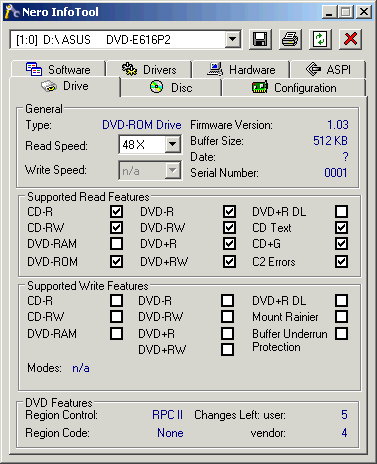Click the vendor changes left value 4
The height and width of the screenshot is (464, 377).
coord(344,433)
